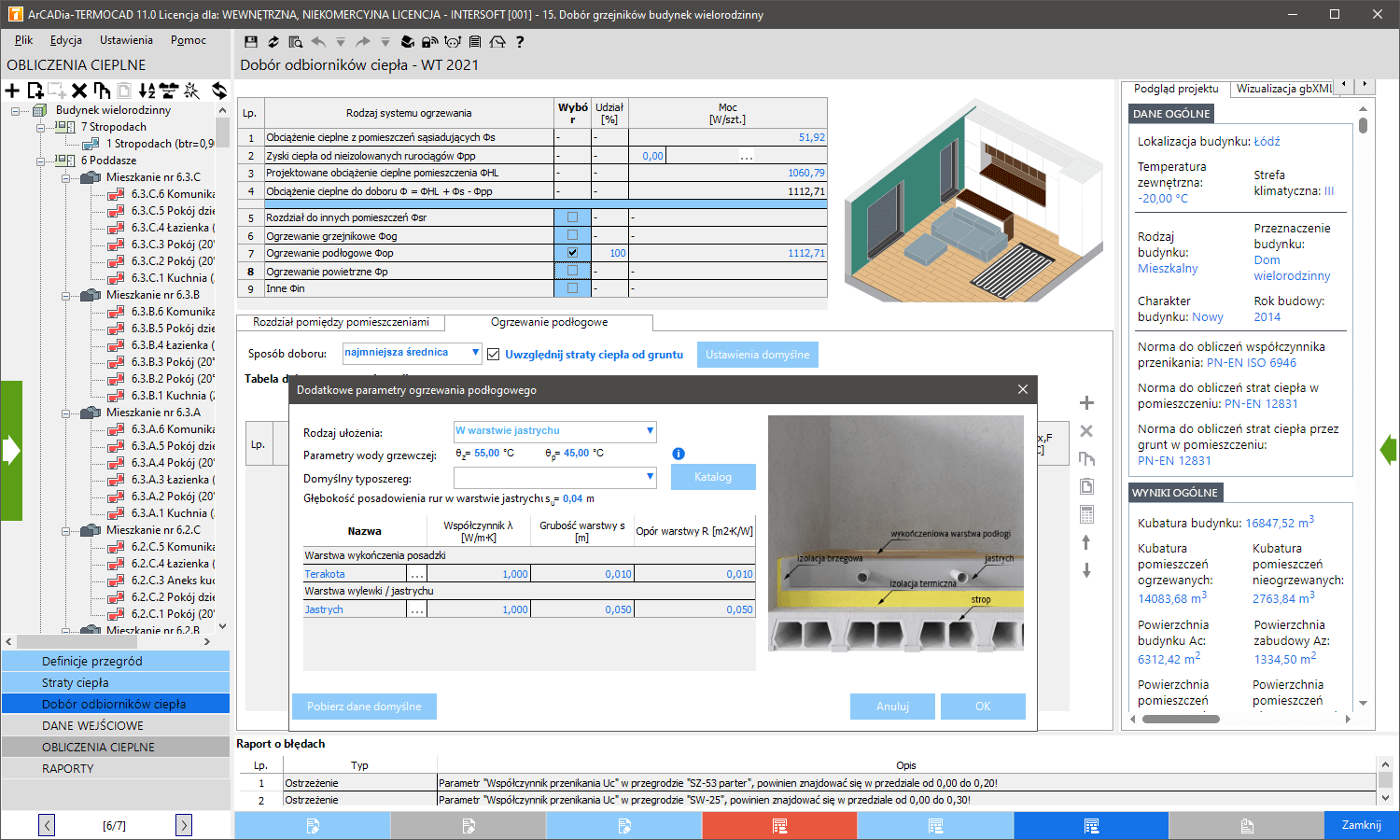
Task: Tick checkbox for Rozdział do innych pomieszczeń
Action: [x=572, y=217]
